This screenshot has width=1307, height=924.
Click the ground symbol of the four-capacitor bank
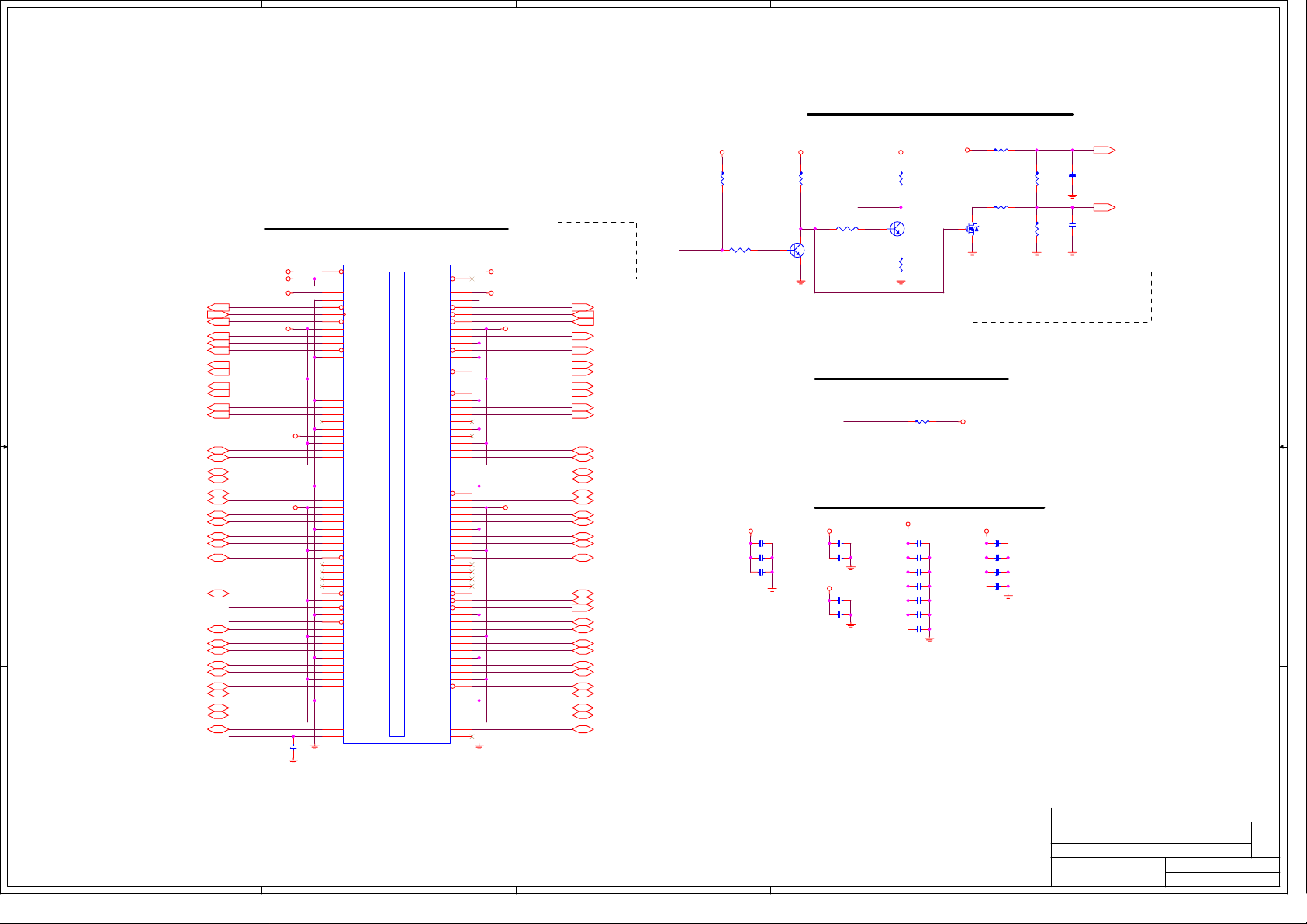tap(1008, 597)
